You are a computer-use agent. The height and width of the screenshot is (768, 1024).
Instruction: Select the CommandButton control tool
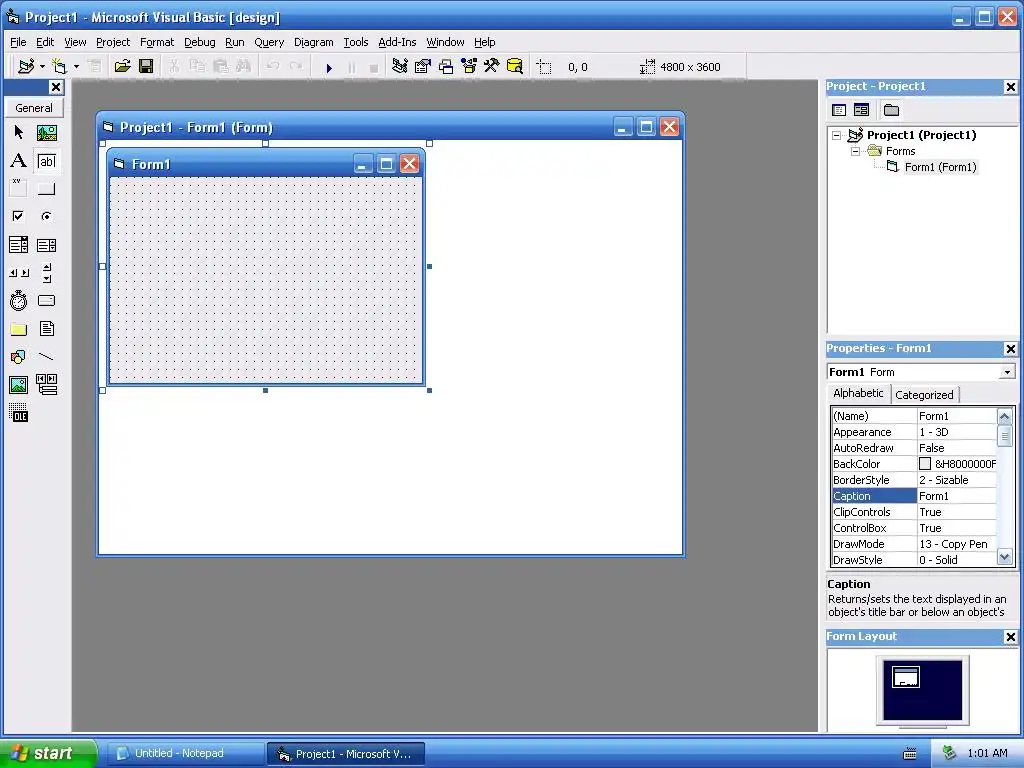(x=46, y=189)
